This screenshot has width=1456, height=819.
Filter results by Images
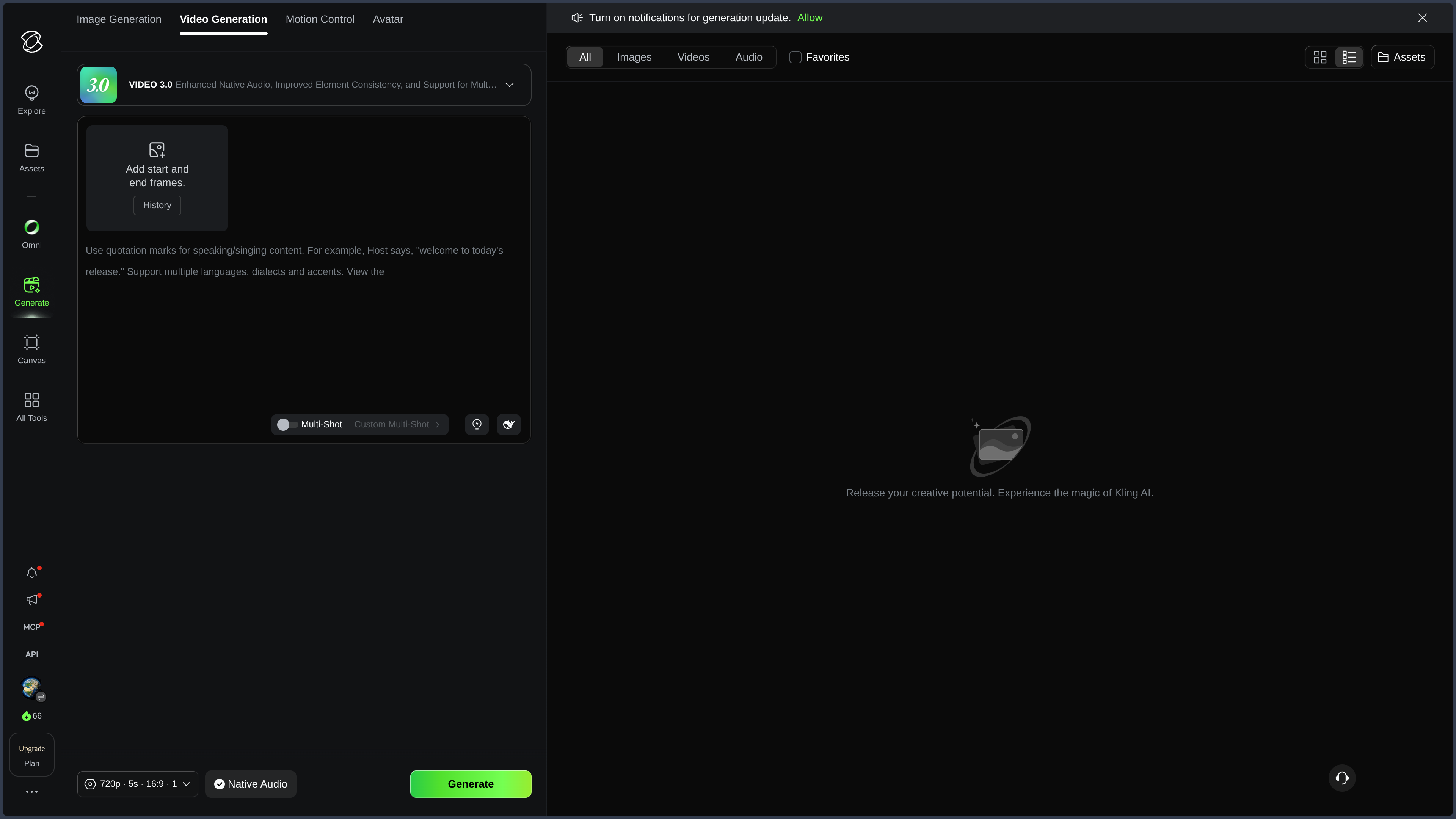coord(634,57)
